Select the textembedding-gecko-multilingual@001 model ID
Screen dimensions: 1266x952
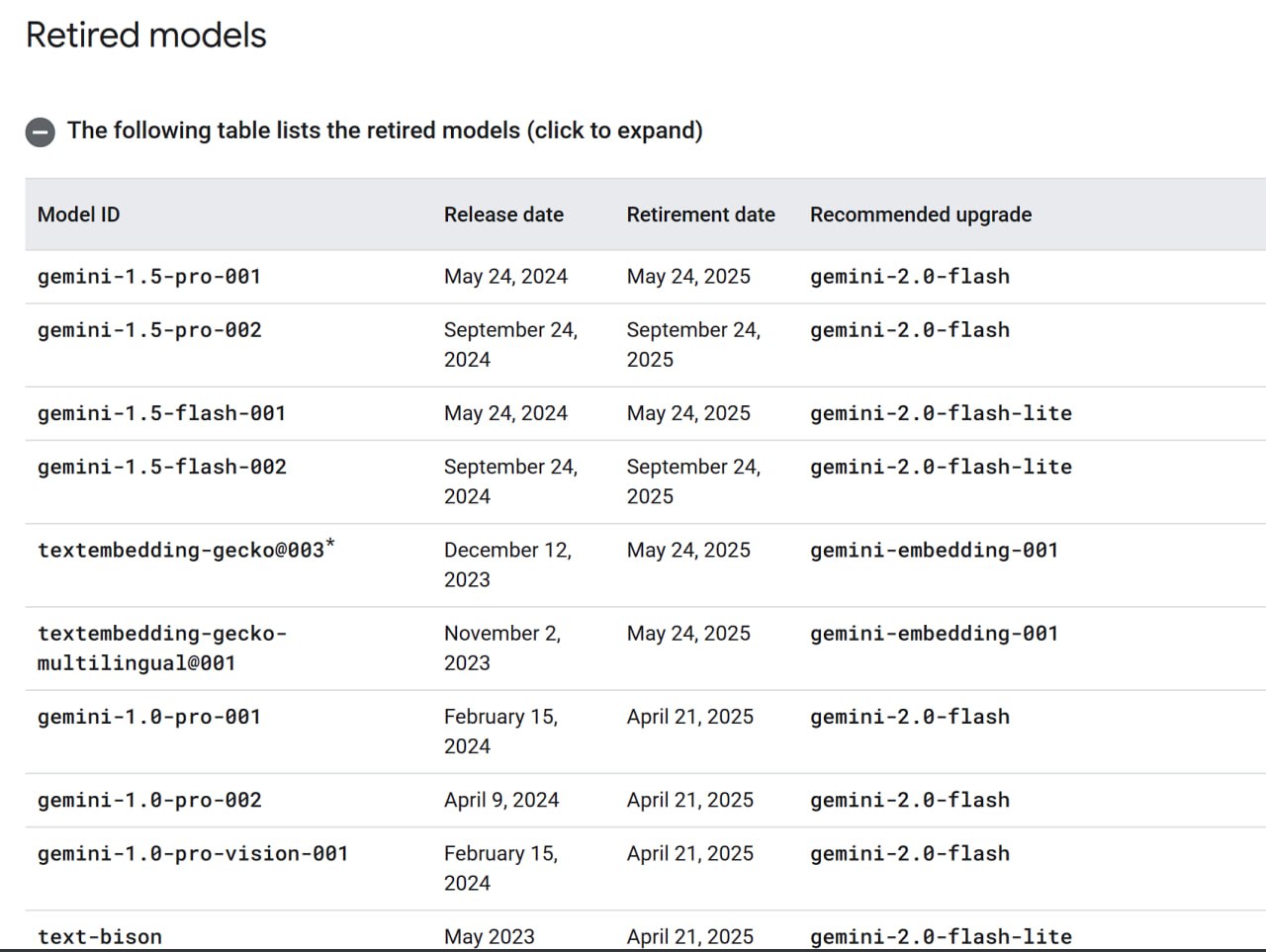pyautogui.click(x=161, y=648)
